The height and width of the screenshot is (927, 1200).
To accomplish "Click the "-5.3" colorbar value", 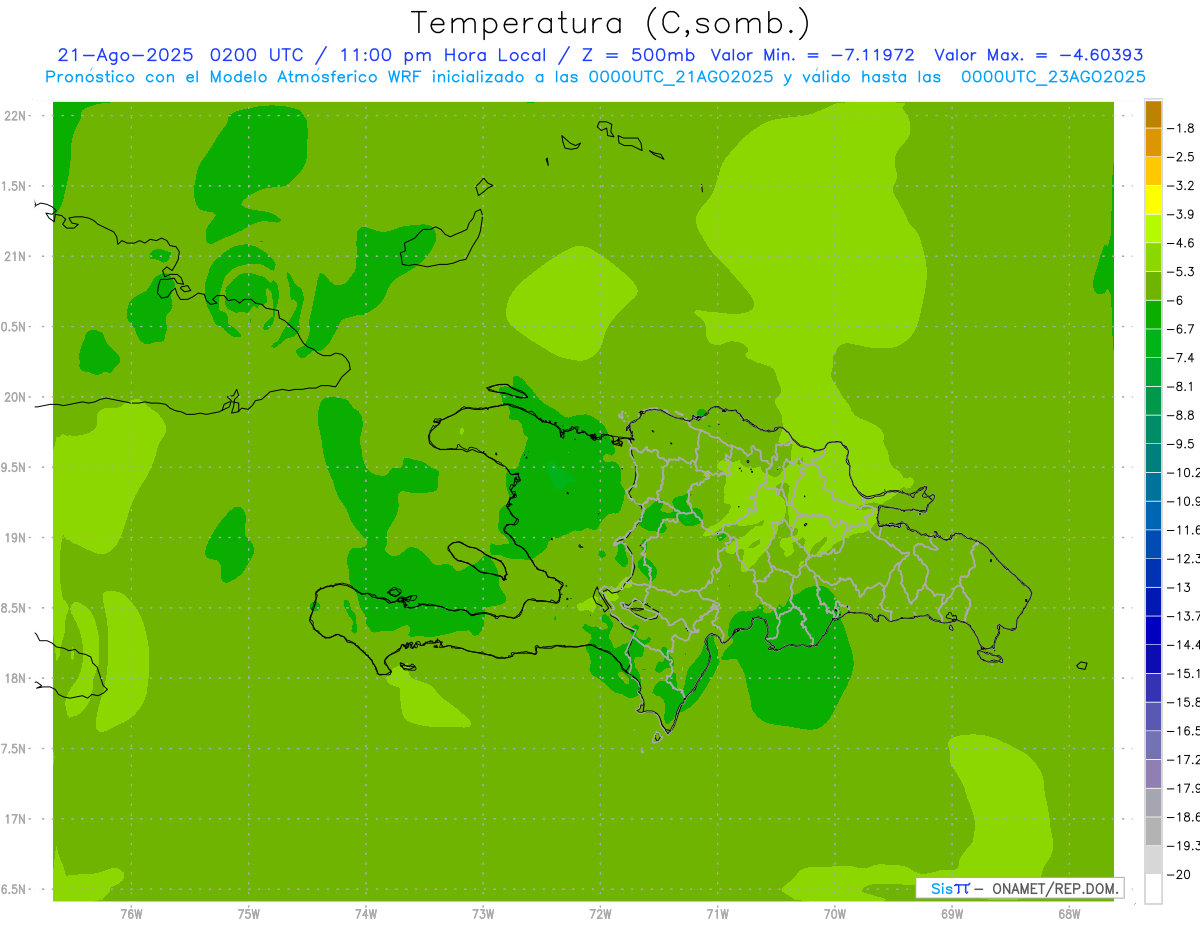I will (1181, 271).
